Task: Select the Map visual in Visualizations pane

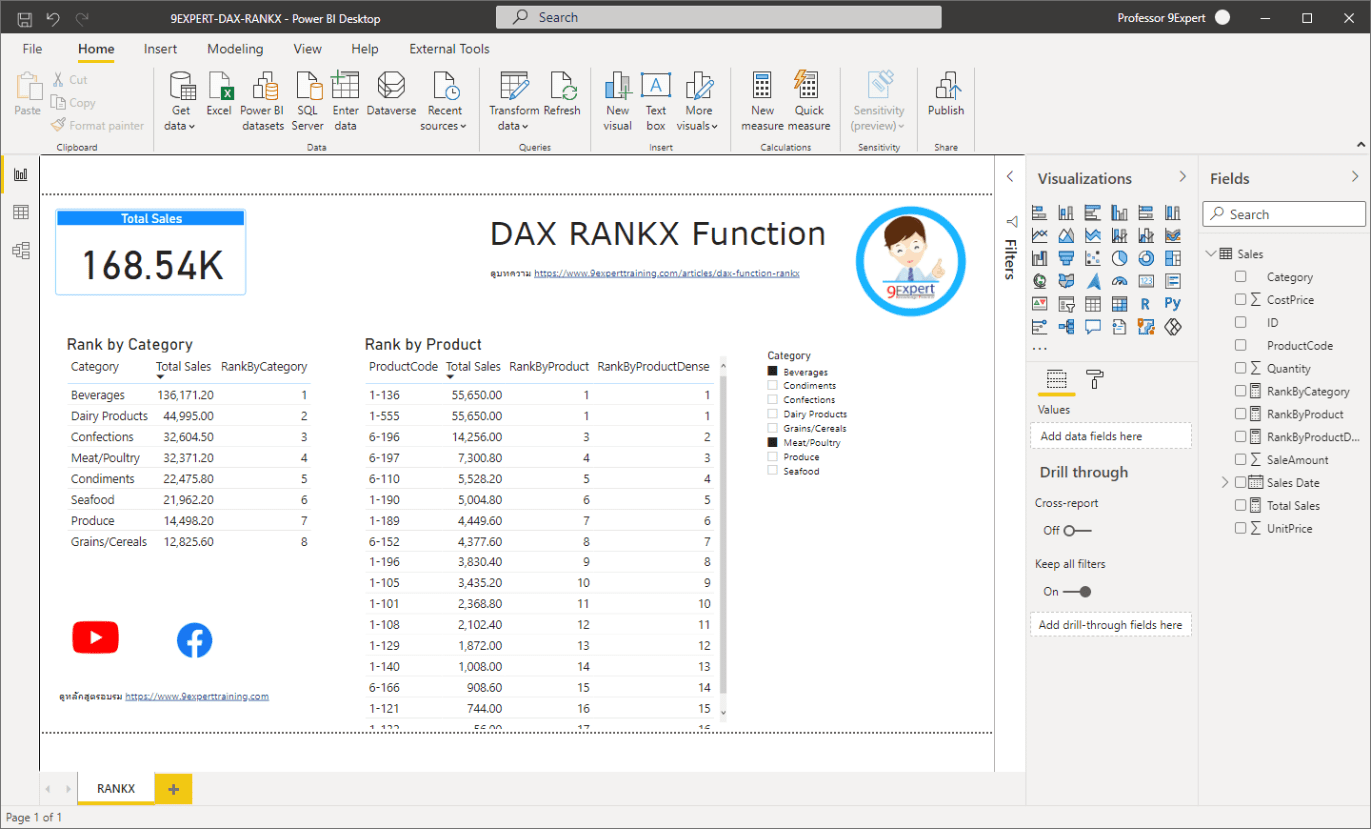Action: point(1039,280)
